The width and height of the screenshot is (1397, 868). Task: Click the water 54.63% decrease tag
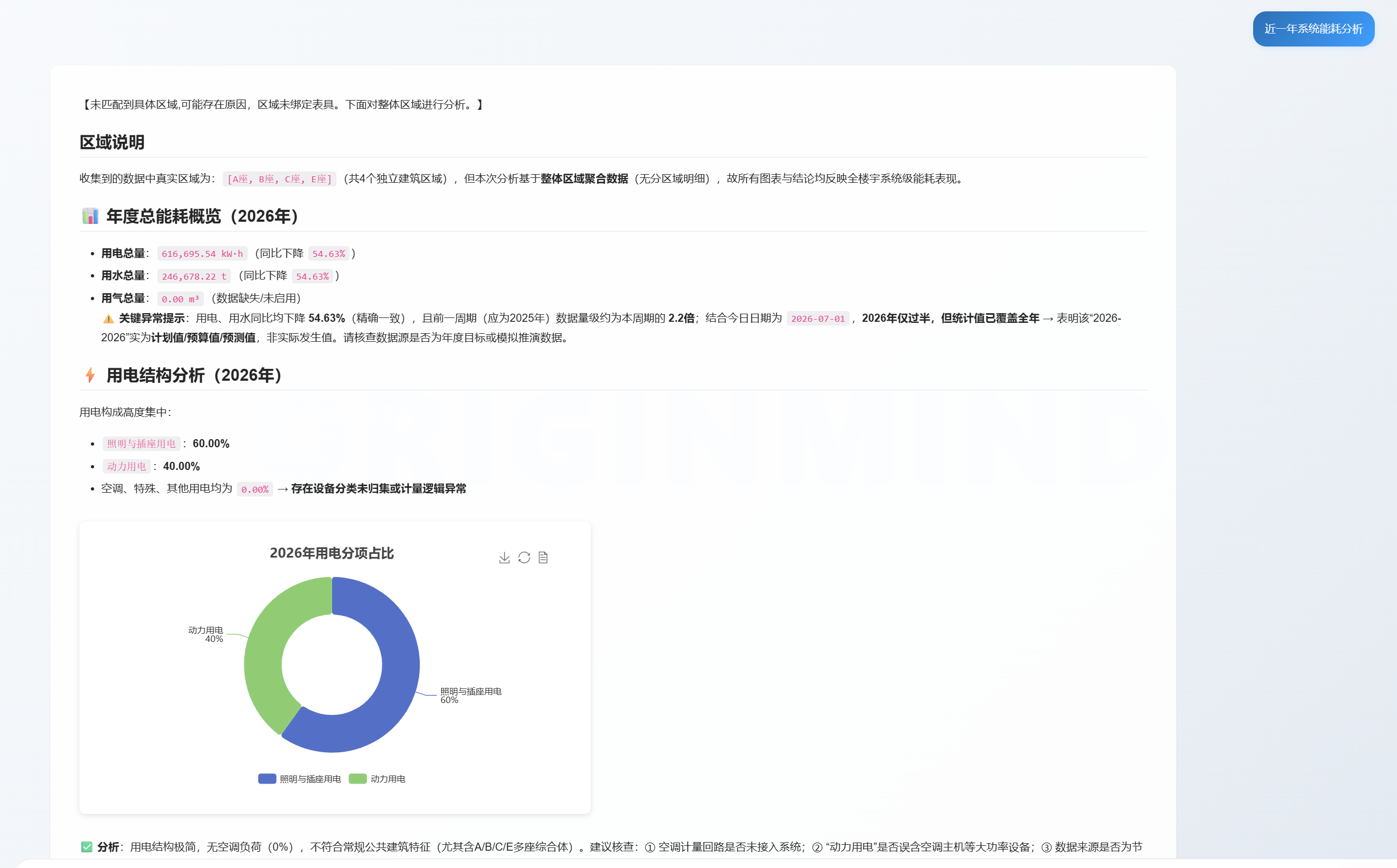[x=312, y=276]
